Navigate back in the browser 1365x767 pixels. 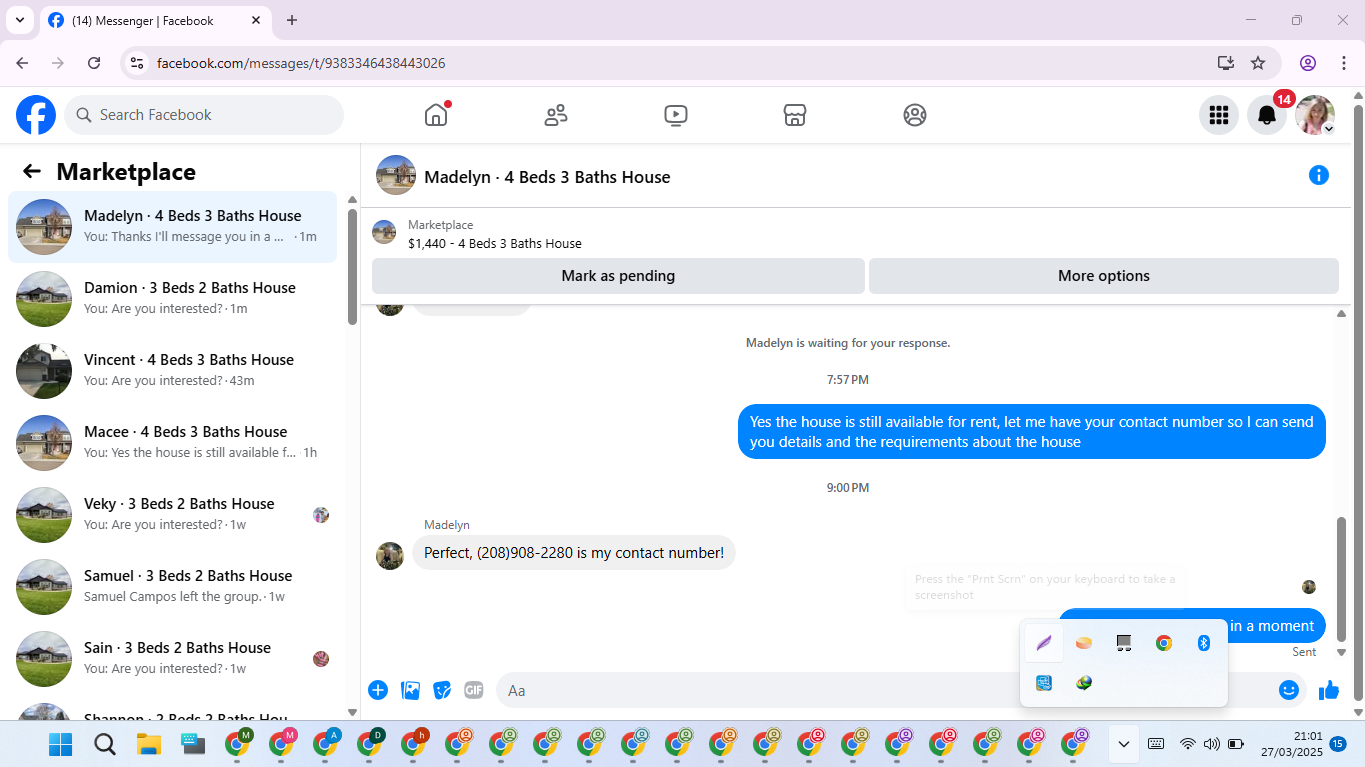[22, 63]
